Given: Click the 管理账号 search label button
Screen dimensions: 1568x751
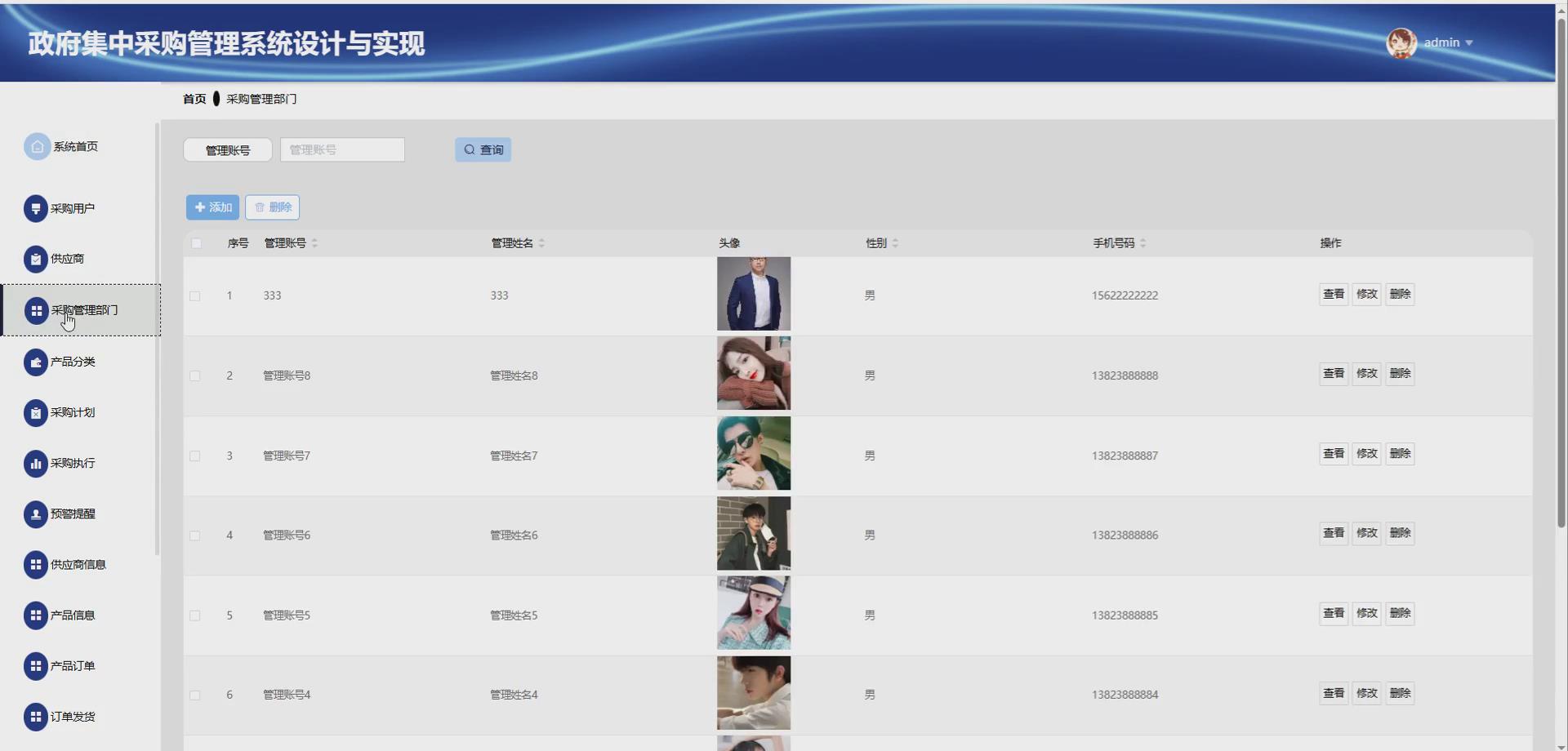Looking at the screenshot, I should [x=228, y=150].
